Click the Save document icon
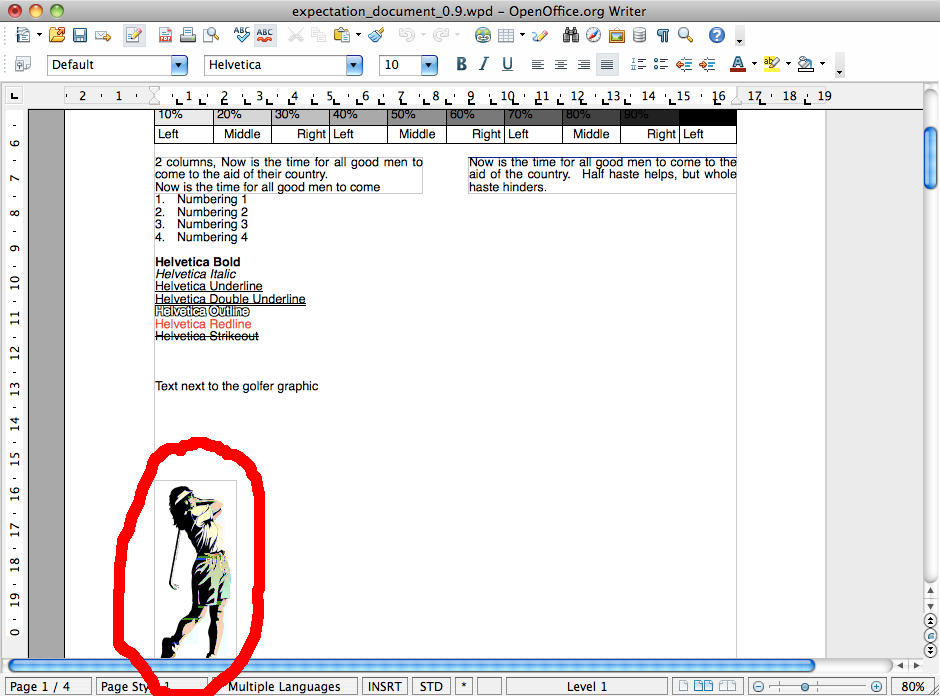The height and width of the screenshot is (696, 940). pyautogui.click(x=79, y=36)
